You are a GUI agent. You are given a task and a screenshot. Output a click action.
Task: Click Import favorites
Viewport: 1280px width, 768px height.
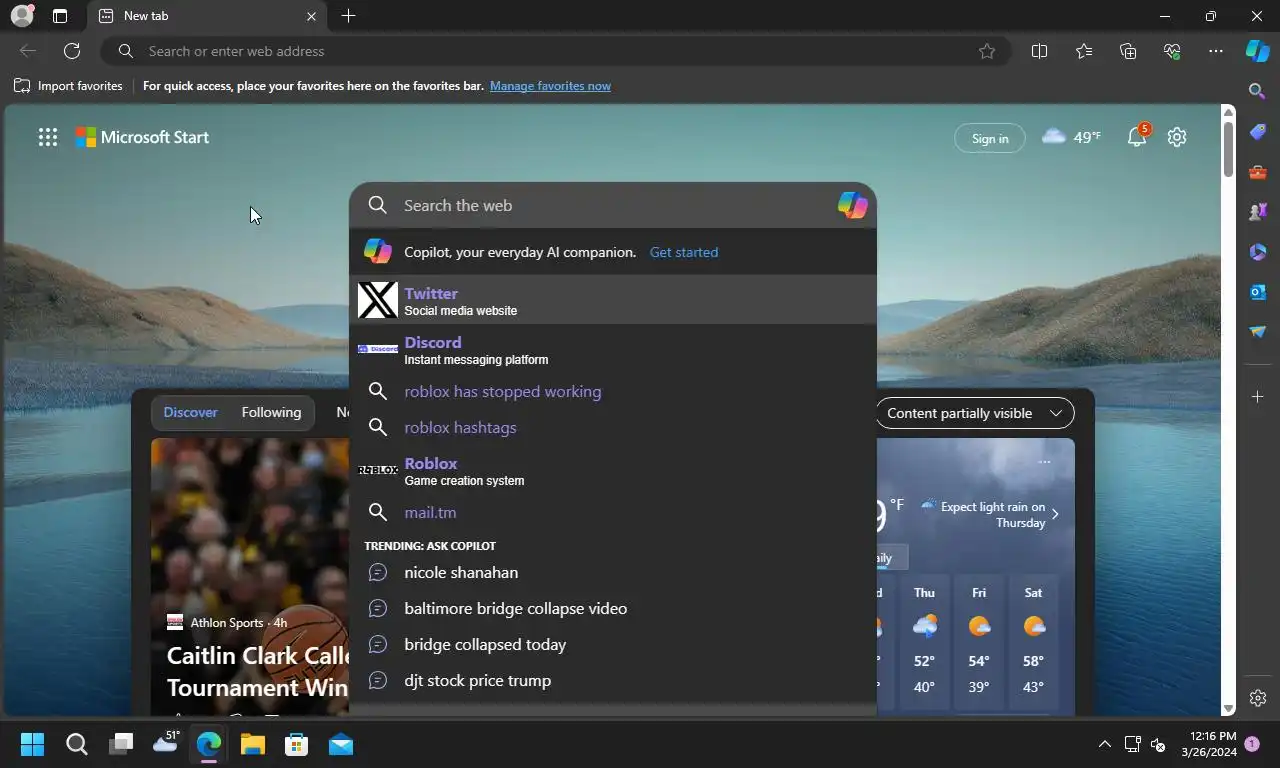pyautogui.click(x=68, y=86)
